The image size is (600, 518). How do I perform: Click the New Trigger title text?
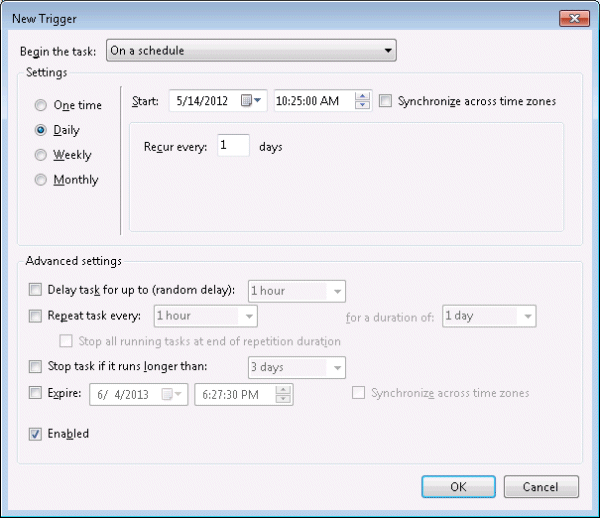point(44,19)
